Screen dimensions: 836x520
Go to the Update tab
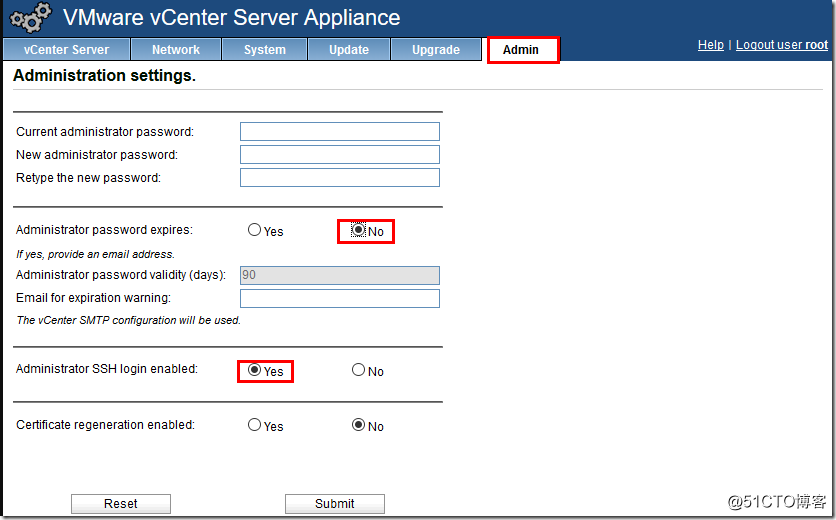pyautogui.click(x=349, y=50)
